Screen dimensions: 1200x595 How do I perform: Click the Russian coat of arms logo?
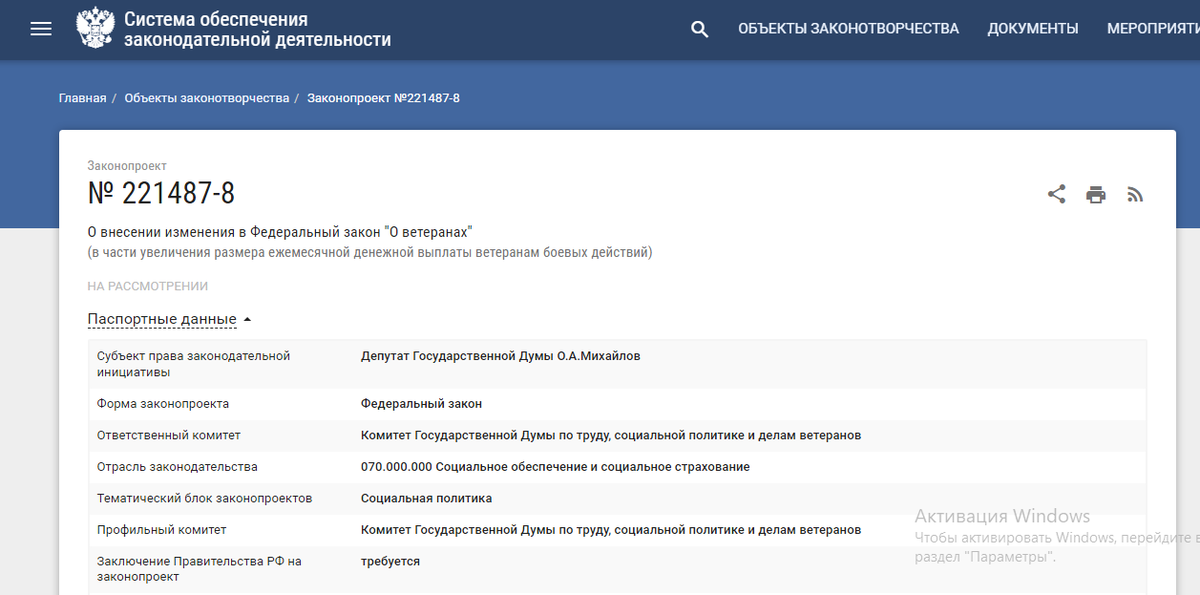tap(95, 29)
